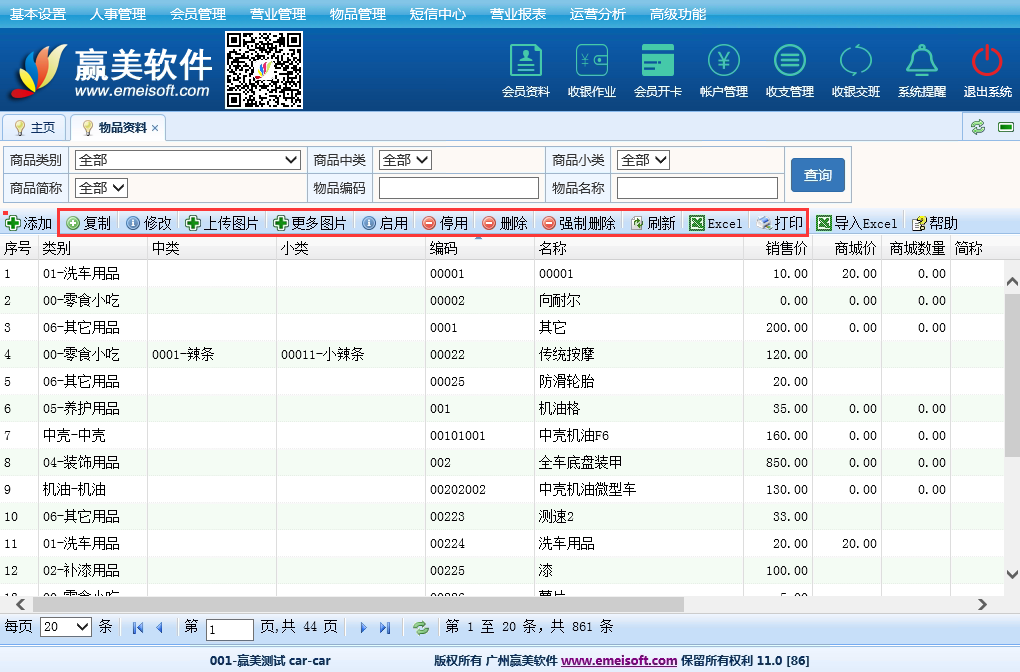
Task: Click the horizontal scrollbar of the table
Action: [360, 605]
